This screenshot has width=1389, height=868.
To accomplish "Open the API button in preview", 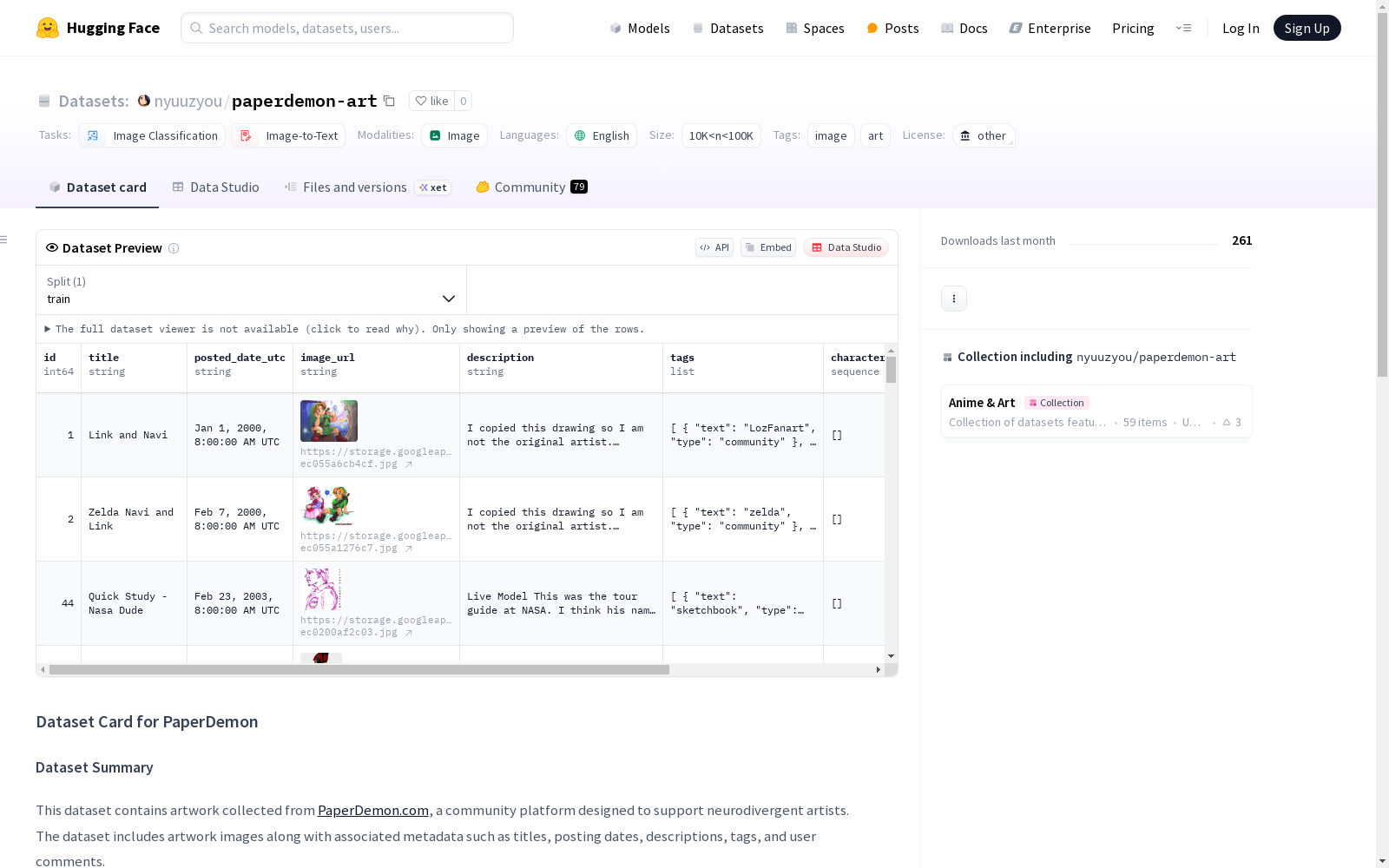I will tap(714, 247).
